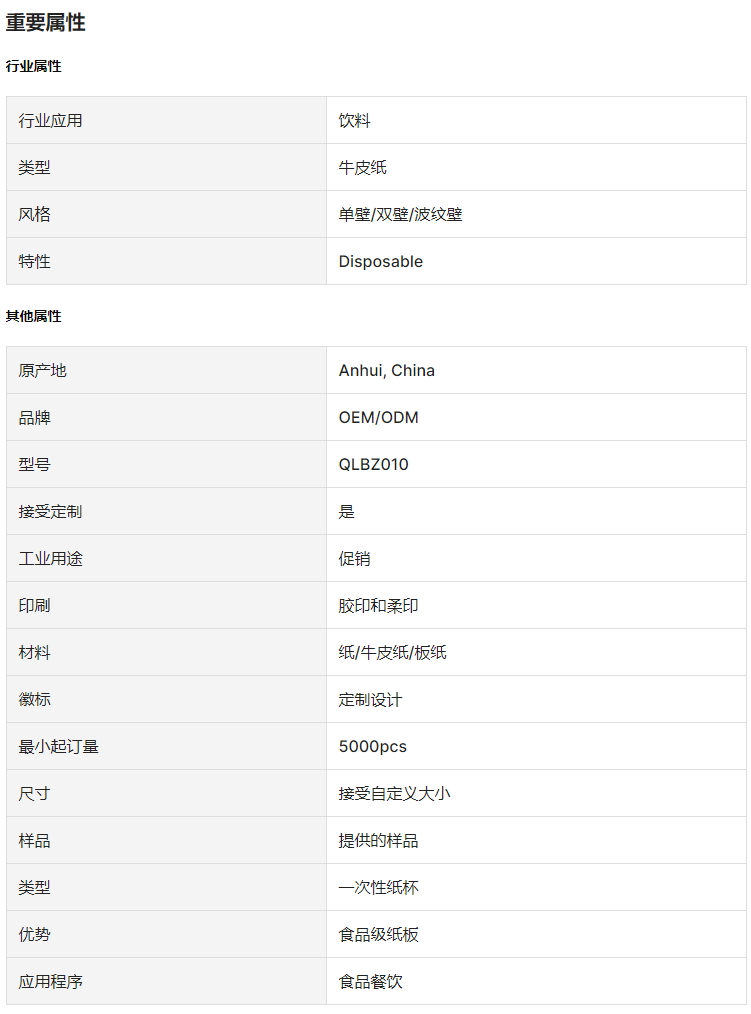
Task: Click the 重要属性 heading
Action: click(45, 23)
